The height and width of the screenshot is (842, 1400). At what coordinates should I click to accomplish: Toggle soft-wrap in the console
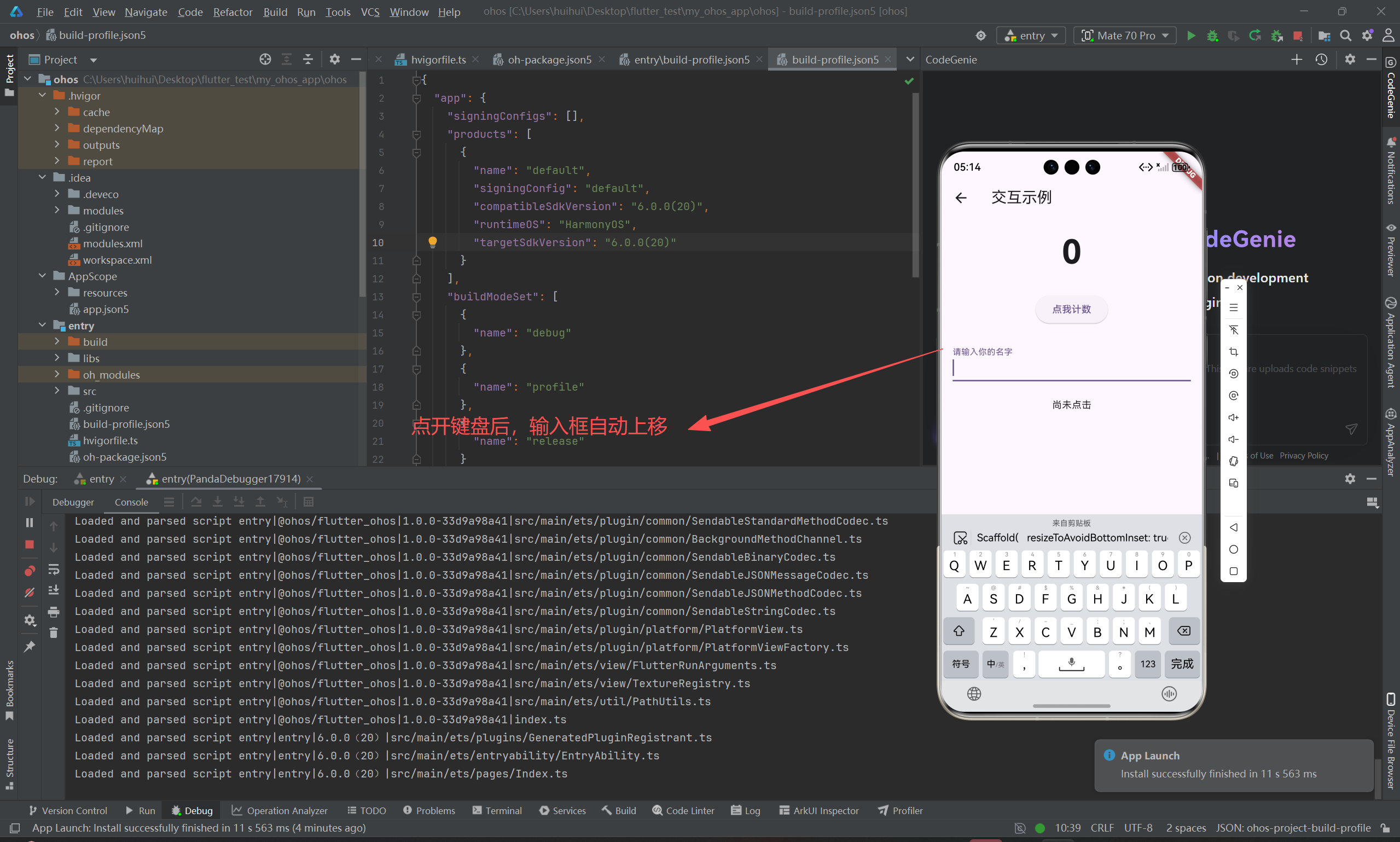coord(54,569)
